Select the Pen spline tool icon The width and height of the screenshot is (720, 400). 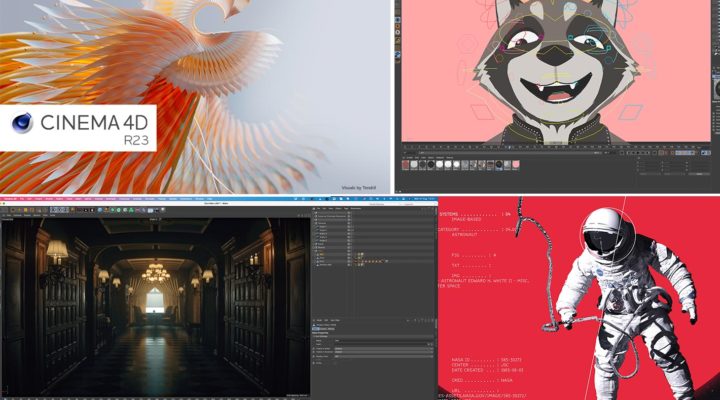pyautogui.click(x=107, y=210)
